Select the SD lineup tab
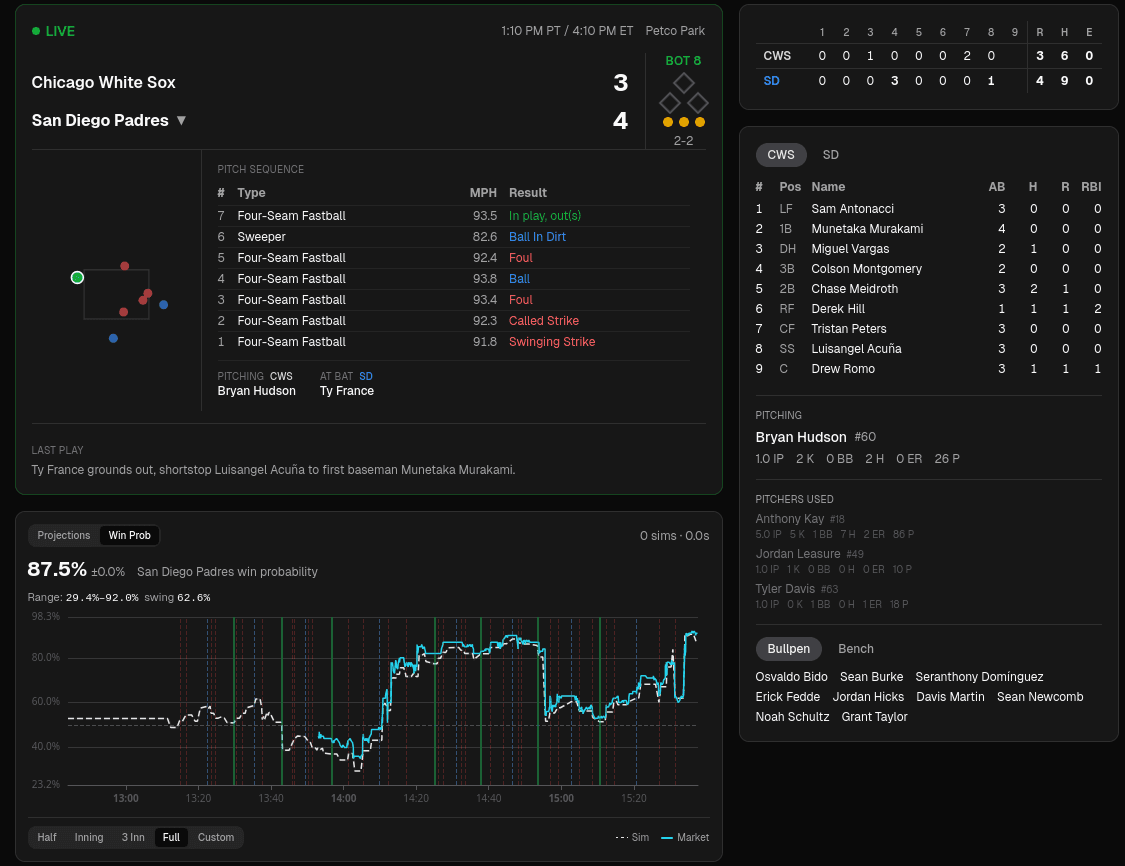The width and height of the screenshot is (1125, 866). (x=830, y=155)
